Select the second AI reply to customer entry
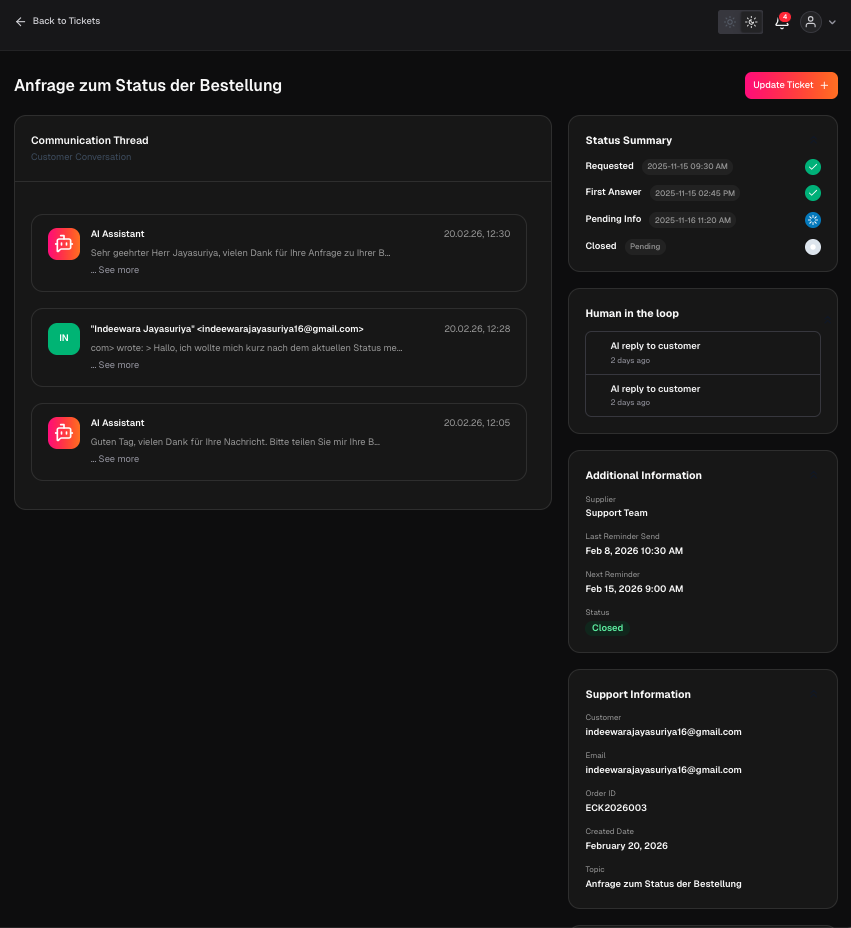Viewport: 851px width, 928px height. click(702, 395)
